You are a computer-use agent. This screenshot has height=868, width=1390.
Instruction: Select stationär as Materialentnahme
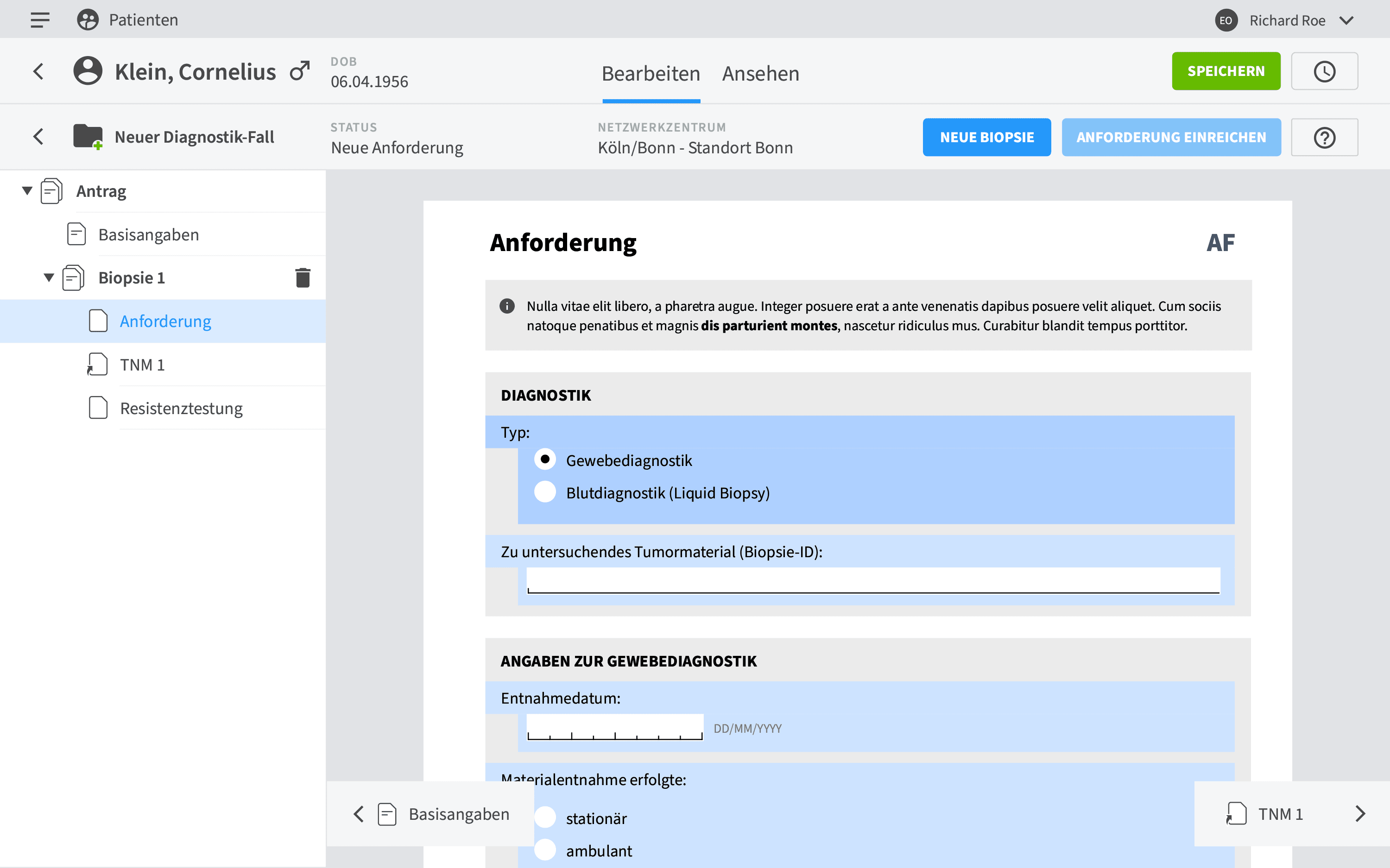[x=545, y=818]
